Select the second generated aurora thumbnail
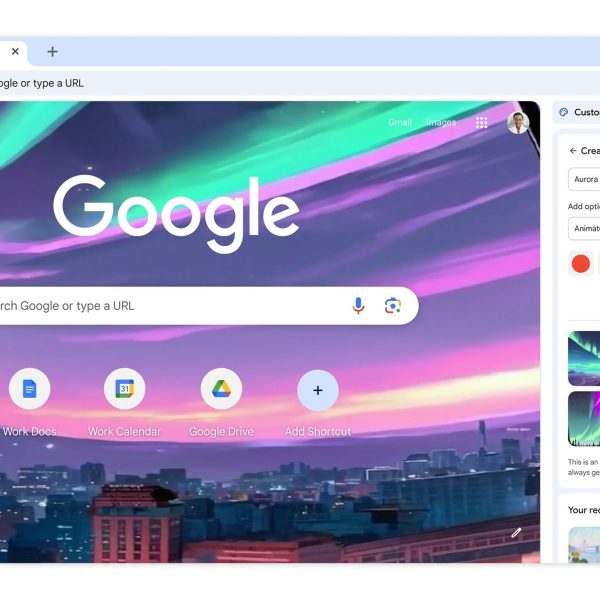 pos(584,419)
